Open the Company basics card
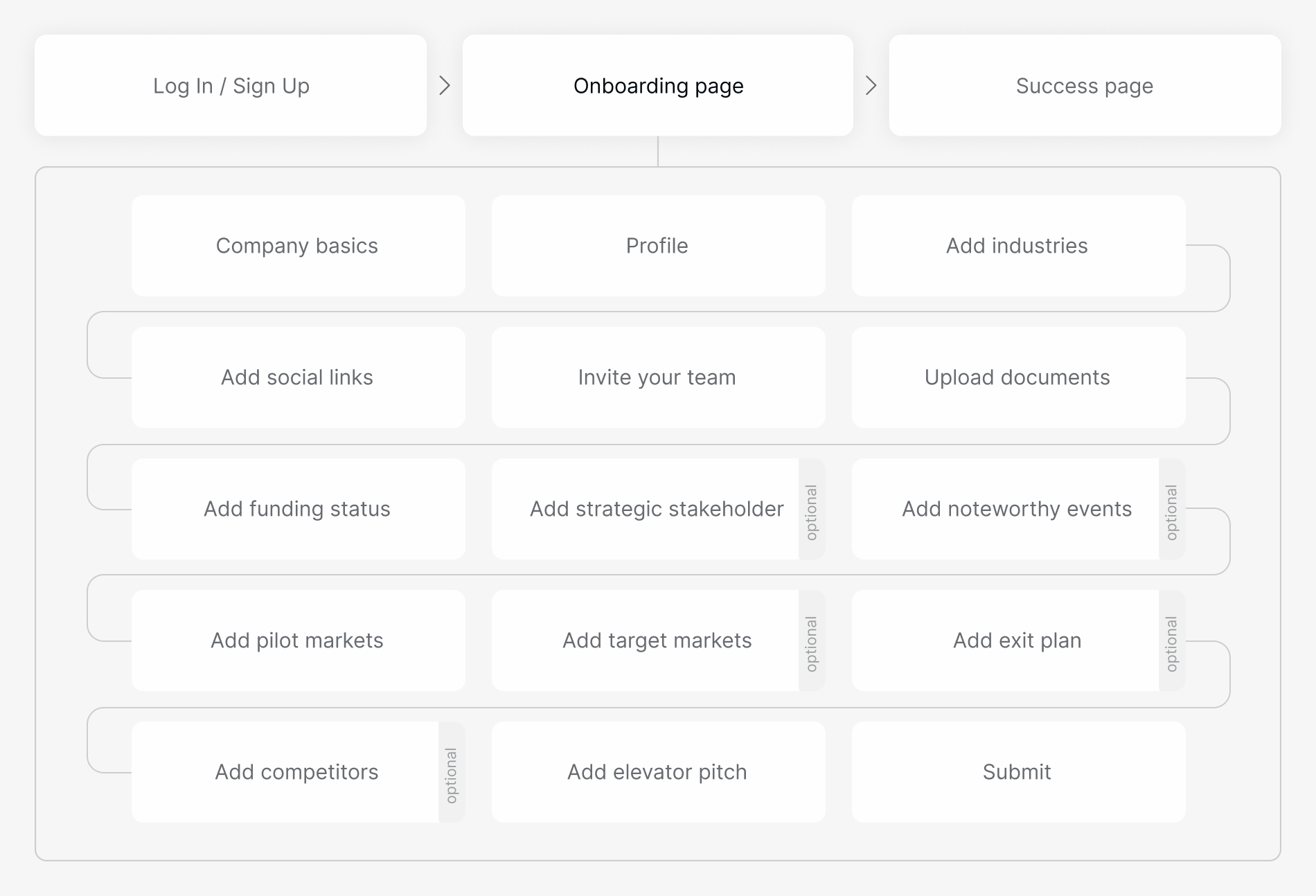The image size is (1316, 896). coord(298,246)
